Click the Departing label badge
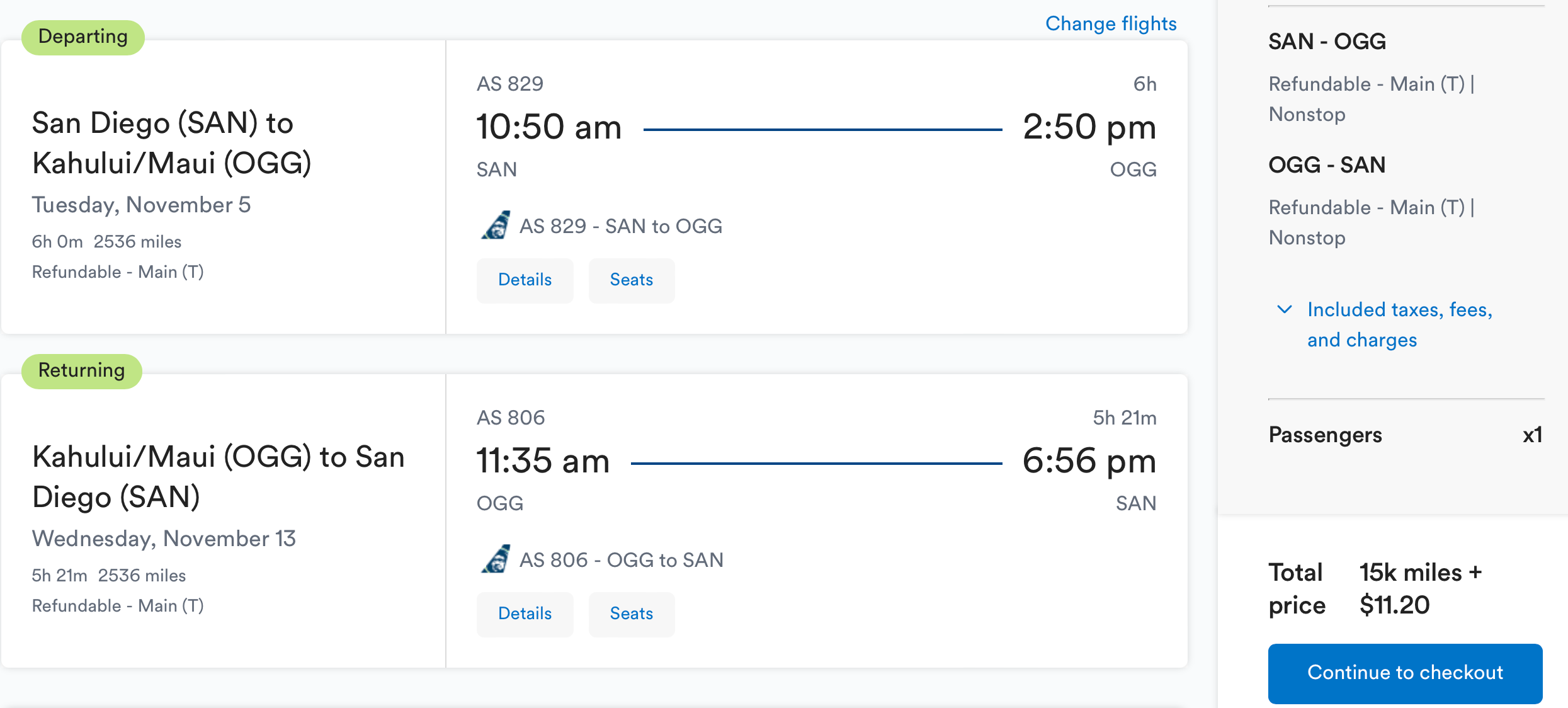 [x=83, y=37]
